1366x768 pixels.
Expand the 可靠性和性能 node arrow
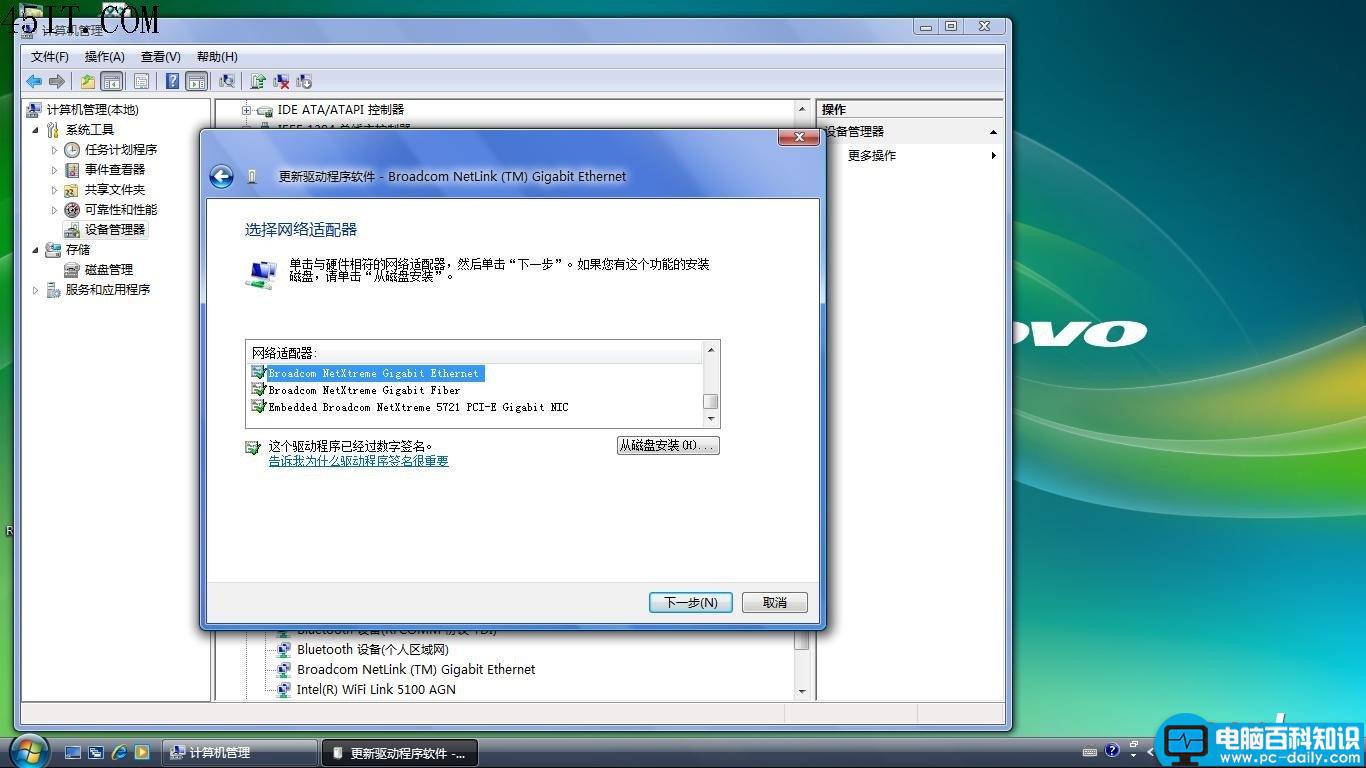(x=55, y=210)
